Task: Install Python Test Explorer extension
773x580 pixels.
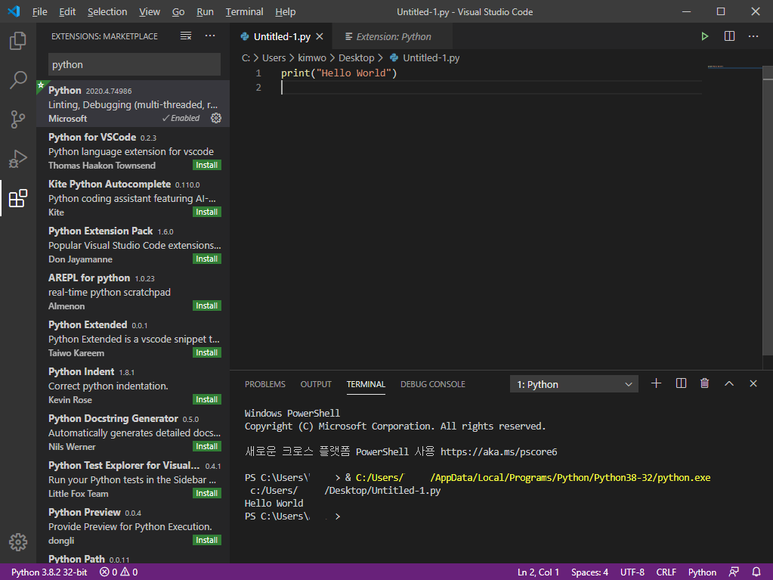Action: 207,493
